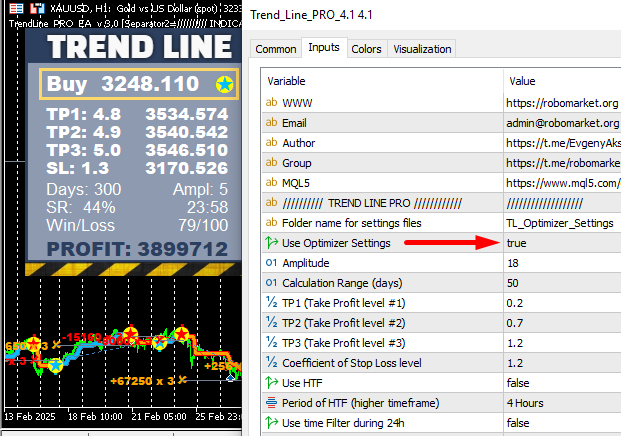Click the TREND LINE PRO separator string icon
This screenshot has width=621, height=436.
point(271,203)
